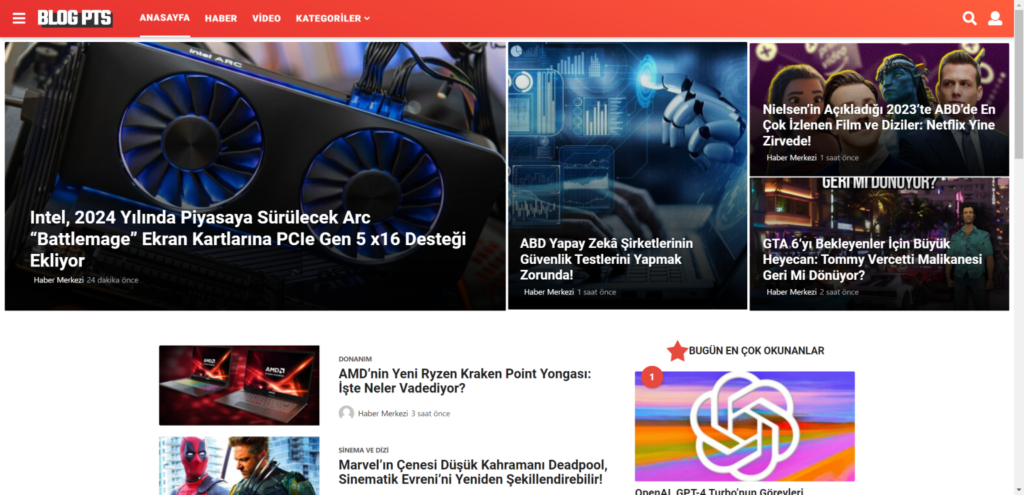Click Haber Merkezi author under Intel article
The width and height of the screenshot is (1024, 495).
[59, 280]
